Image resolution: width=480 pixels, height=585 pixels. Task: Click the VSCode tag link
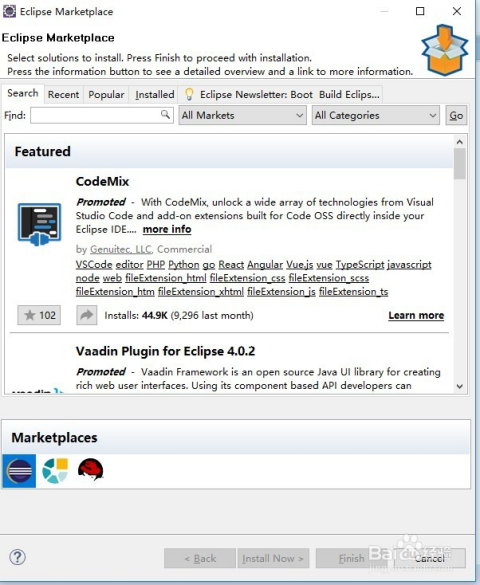94,265
